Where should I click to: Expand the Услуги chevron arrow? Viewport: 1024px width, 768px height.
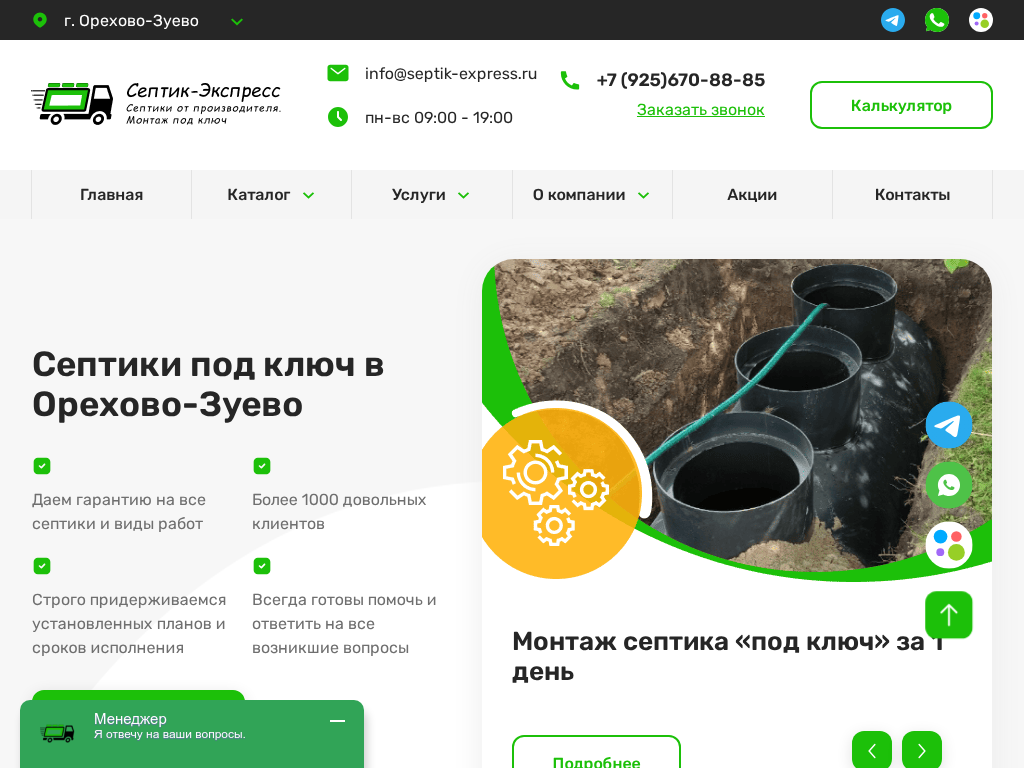[464, 195]
